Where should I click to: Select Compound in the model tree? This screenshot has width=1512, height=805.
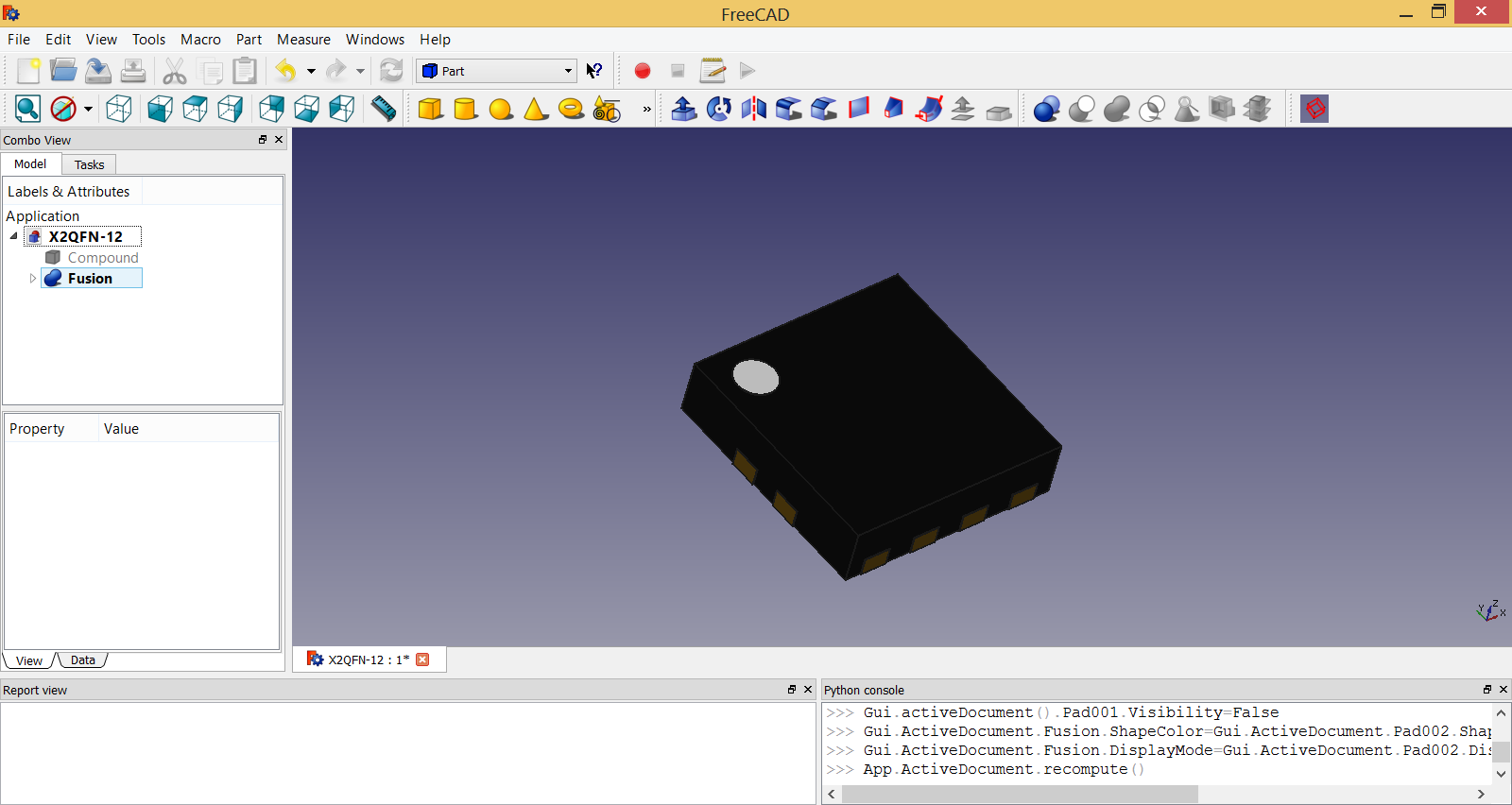[102, 258]
